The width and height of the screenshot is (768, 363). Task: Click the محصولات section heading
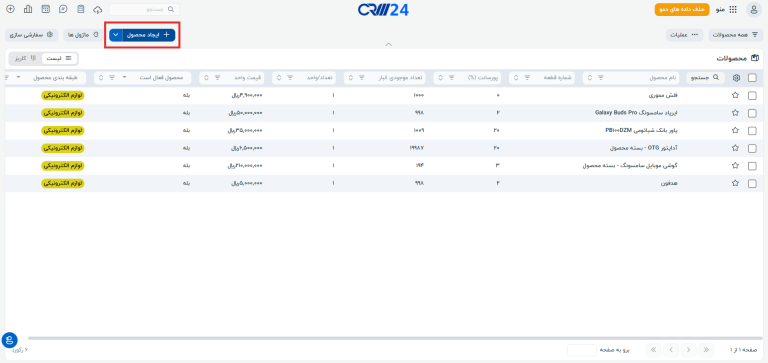(738, 58)
